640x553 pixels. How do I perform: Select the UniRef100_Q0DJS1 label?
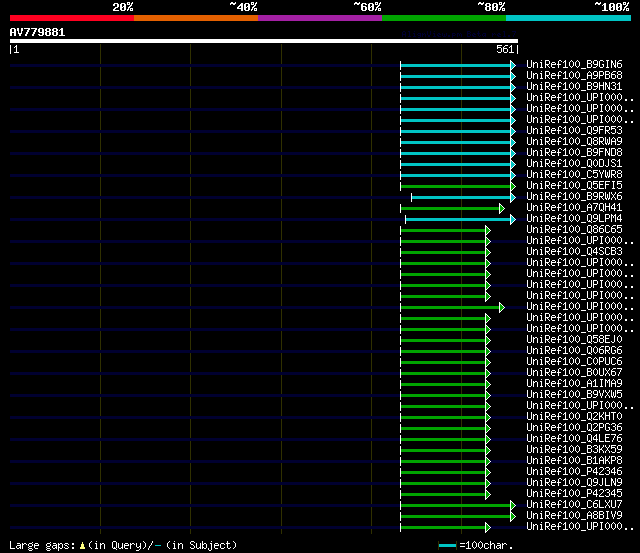574,163
